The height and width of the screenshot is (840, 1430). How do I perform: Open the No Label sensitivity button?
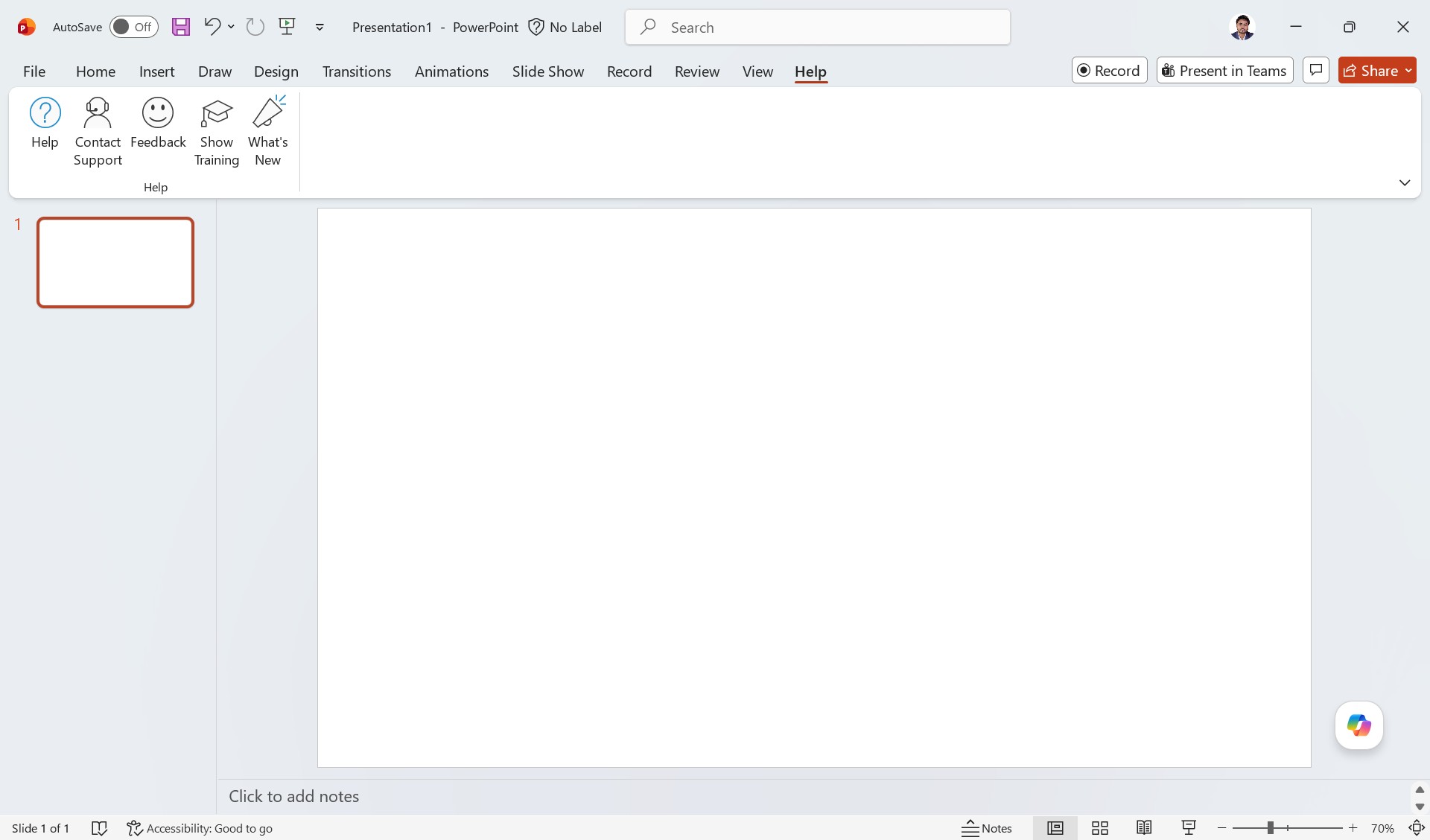565,27
